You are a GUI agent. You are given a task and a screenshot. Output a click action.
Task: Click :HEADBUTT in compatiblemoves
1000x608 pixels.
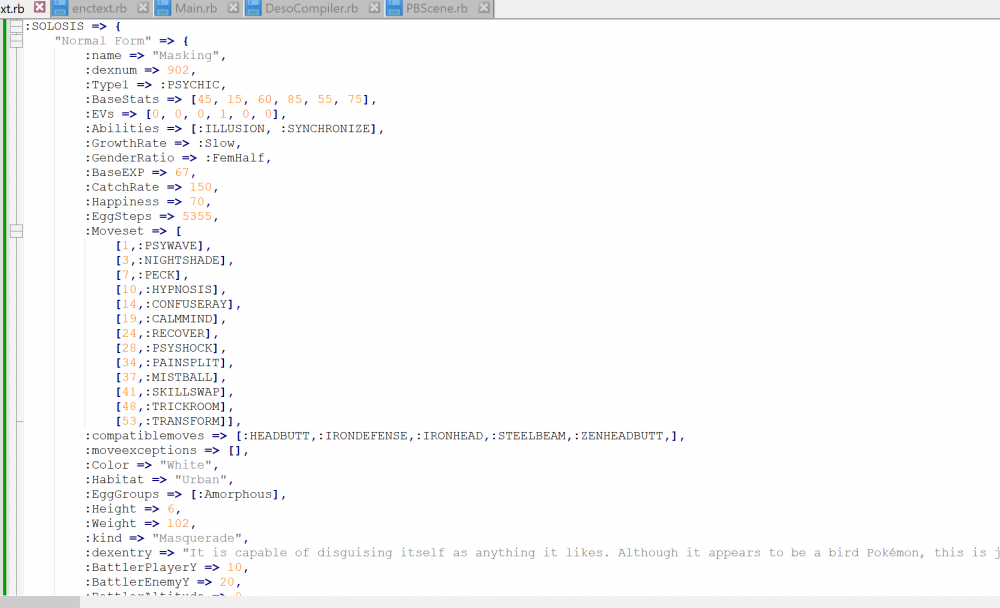pos(276,436)
